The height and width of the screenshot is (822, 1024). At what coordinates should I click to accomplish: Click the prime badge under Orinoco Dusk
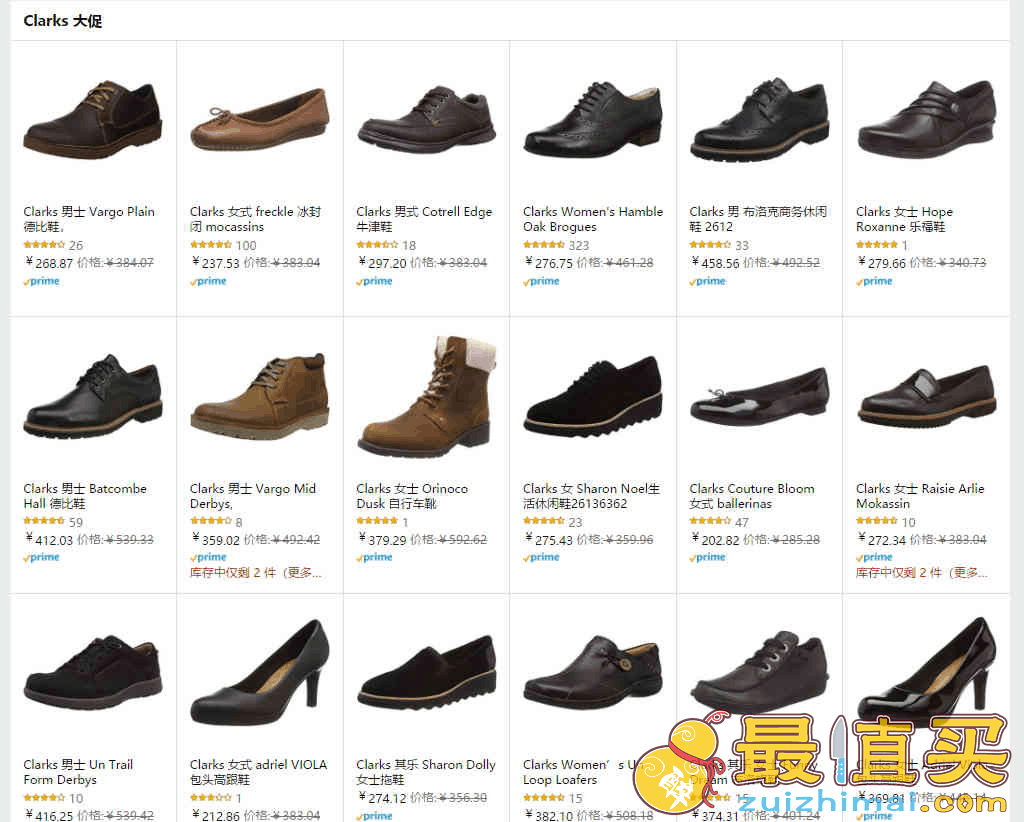374,558
